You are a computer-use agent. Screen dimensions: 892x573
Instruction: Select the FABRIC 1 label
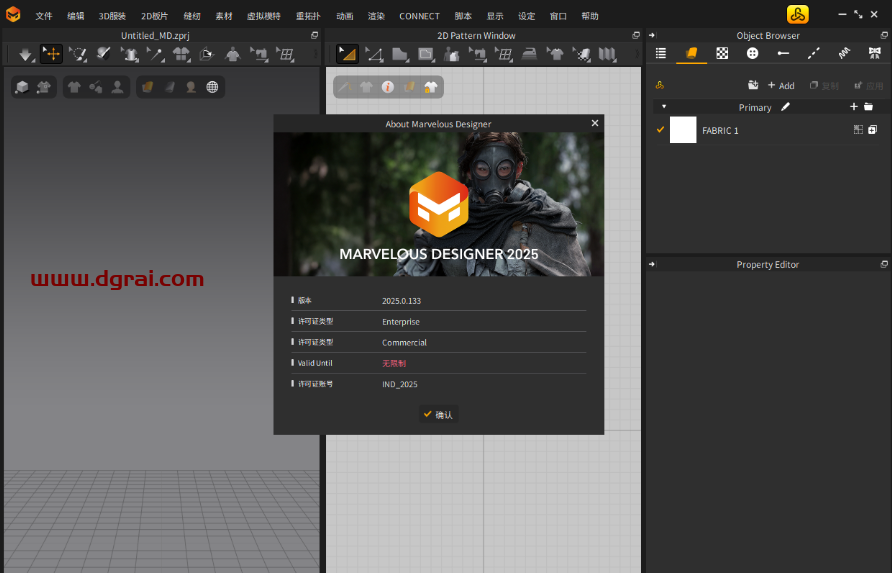pos(720,130)
